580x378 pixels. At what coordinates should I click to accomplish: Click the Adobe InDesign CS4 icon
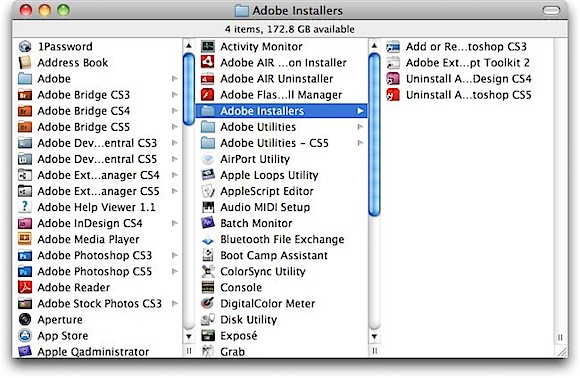point(25,223)
